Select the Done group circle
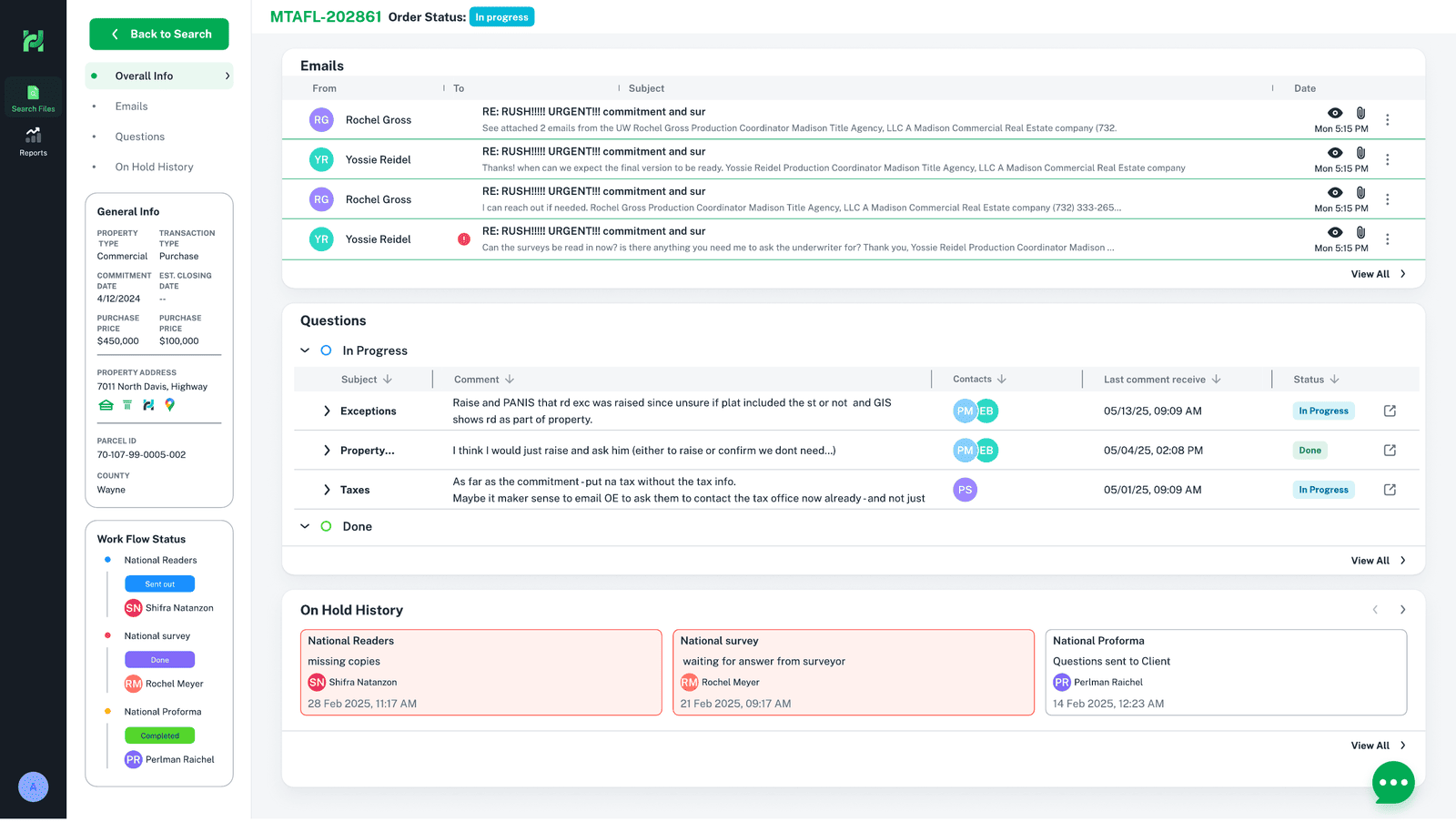The width and height of the screenshot is (1456, 822). (x=326, y=526)
